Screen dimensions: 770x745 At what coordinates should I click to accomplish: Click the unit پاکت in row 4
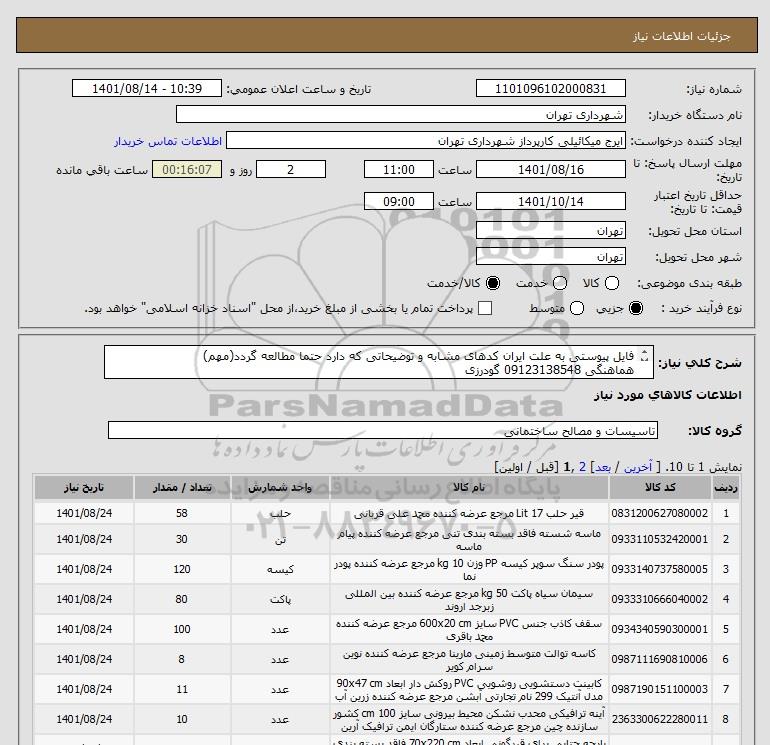280,599
